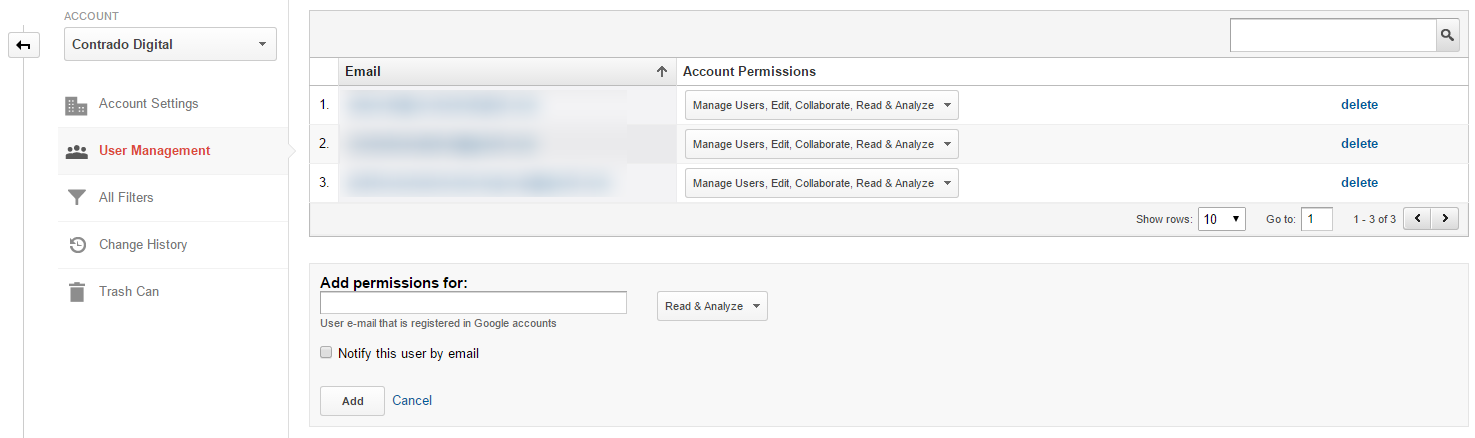Go to next page arrow
This screenshot has width=1475, height=438.
click(x=1445, y=219)
